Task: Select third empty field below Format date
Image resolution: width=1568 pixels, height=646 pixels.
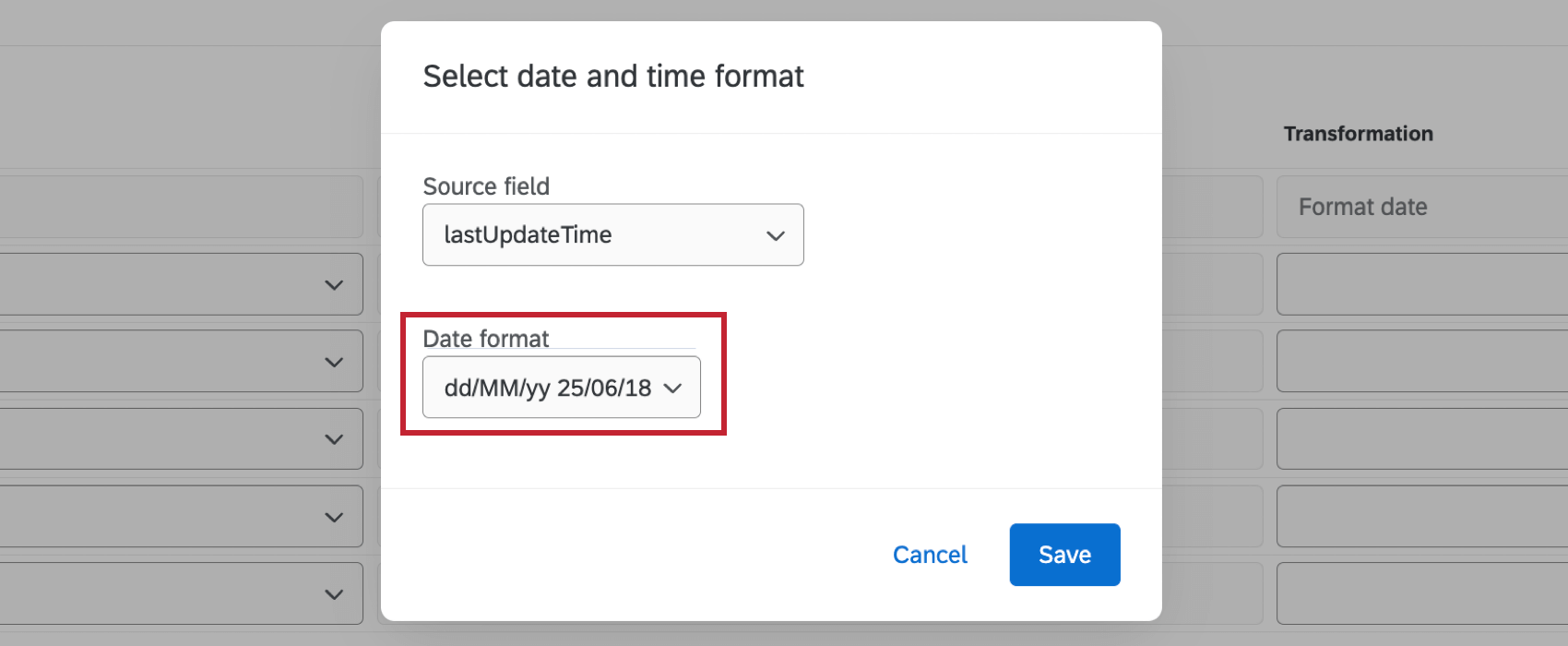Action: [1420, 438]
